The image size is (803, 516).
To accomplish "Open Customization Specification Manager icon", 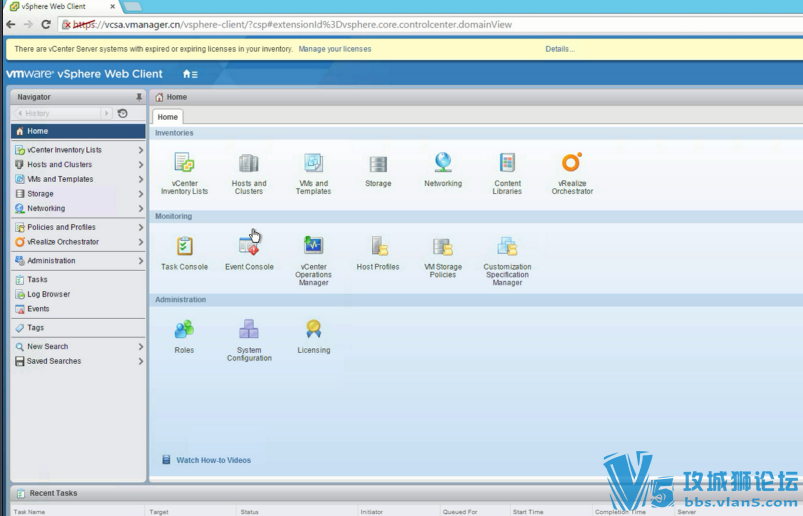I will click(x=508, y=246).
